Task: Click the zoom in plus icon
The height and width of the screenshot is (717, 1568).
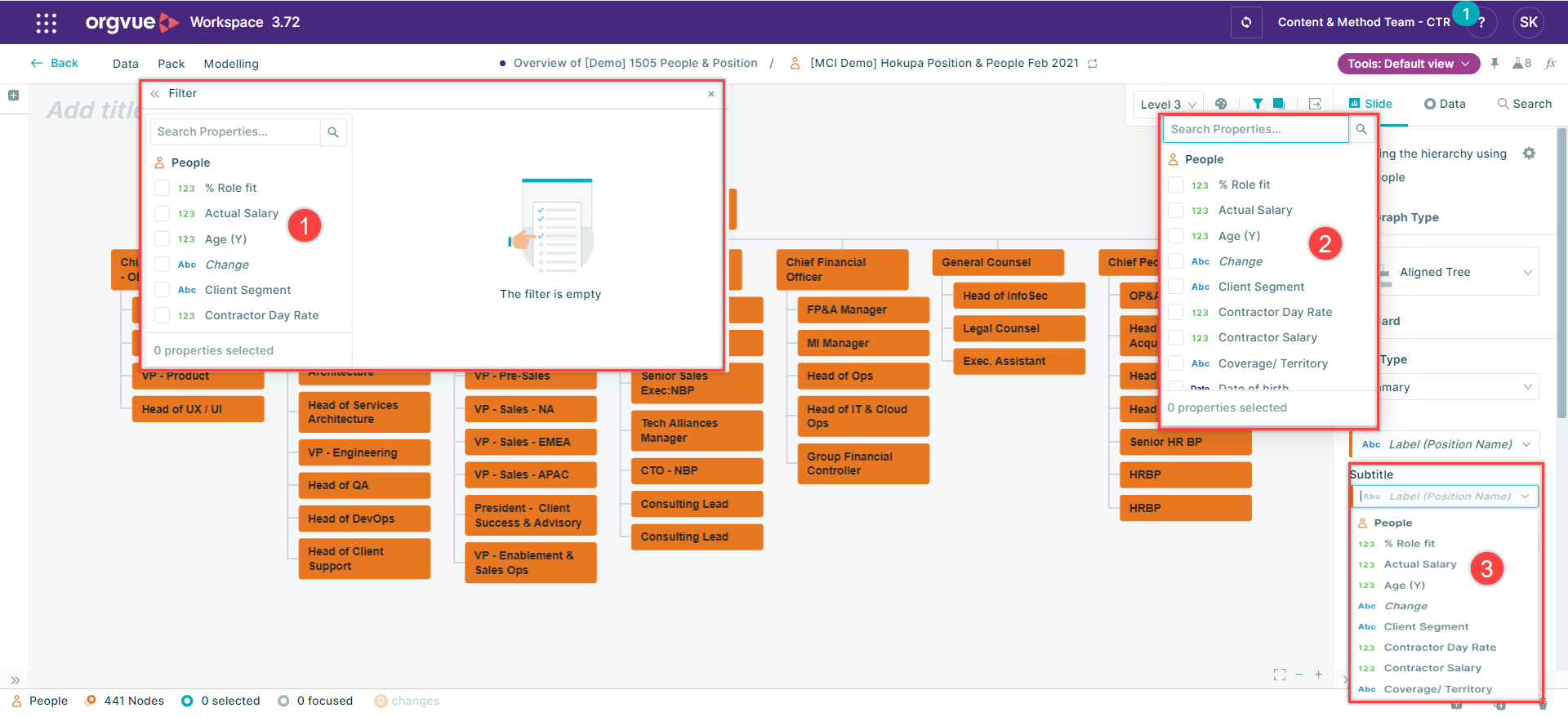Action: coord(1318,675)
